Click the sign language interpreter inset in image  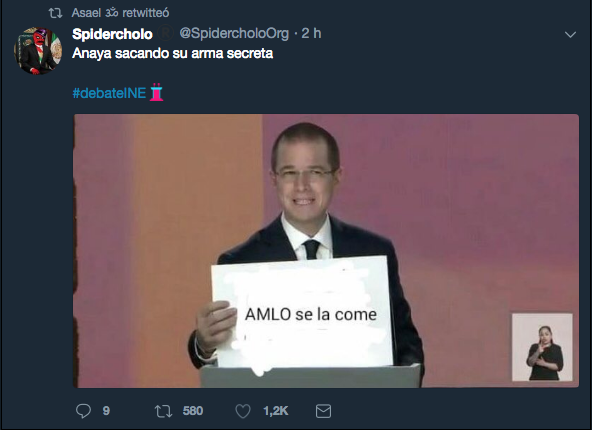[x=542, y=347]
